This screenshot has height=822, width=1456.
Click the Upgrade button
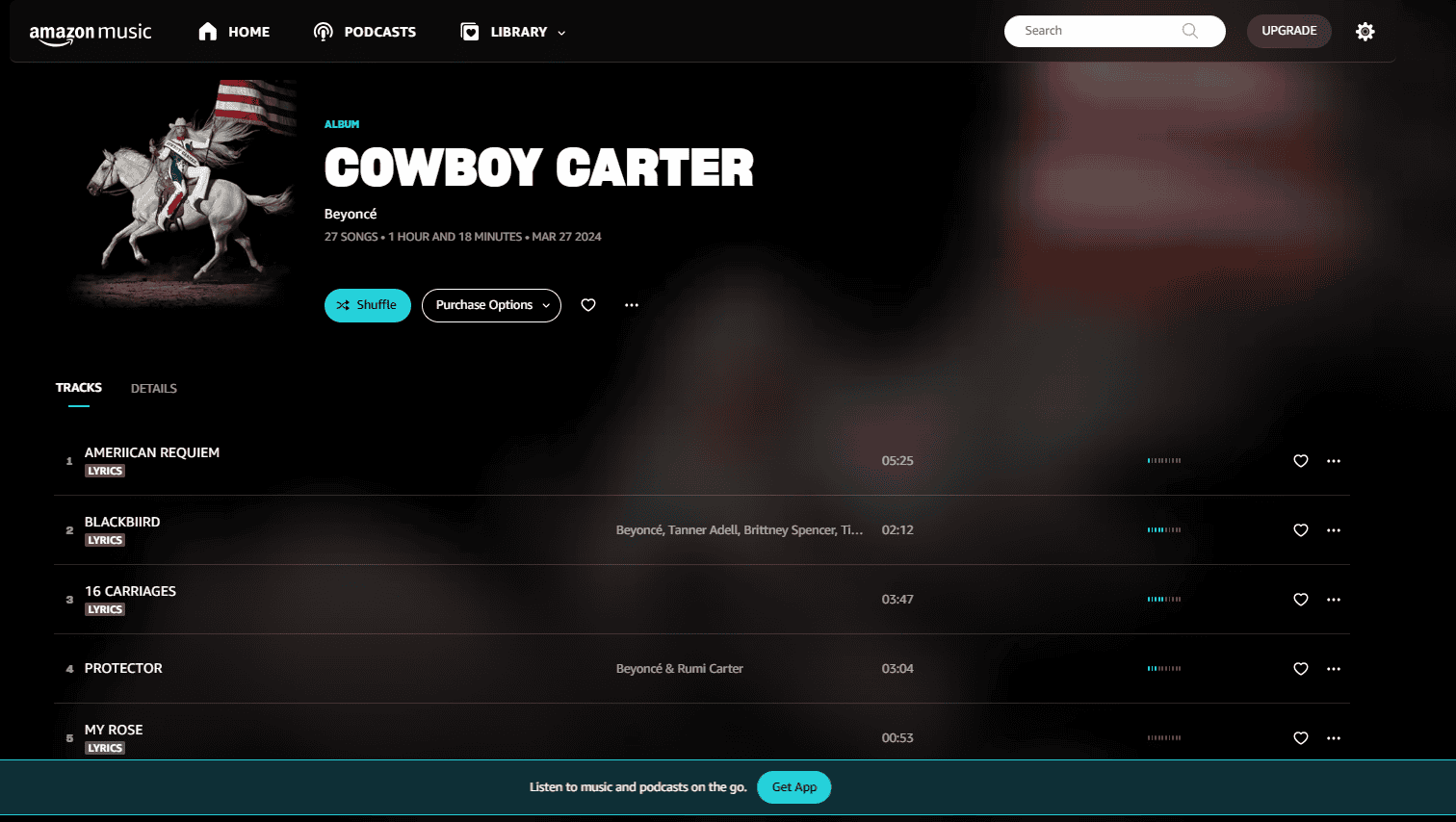point(1289,31)
